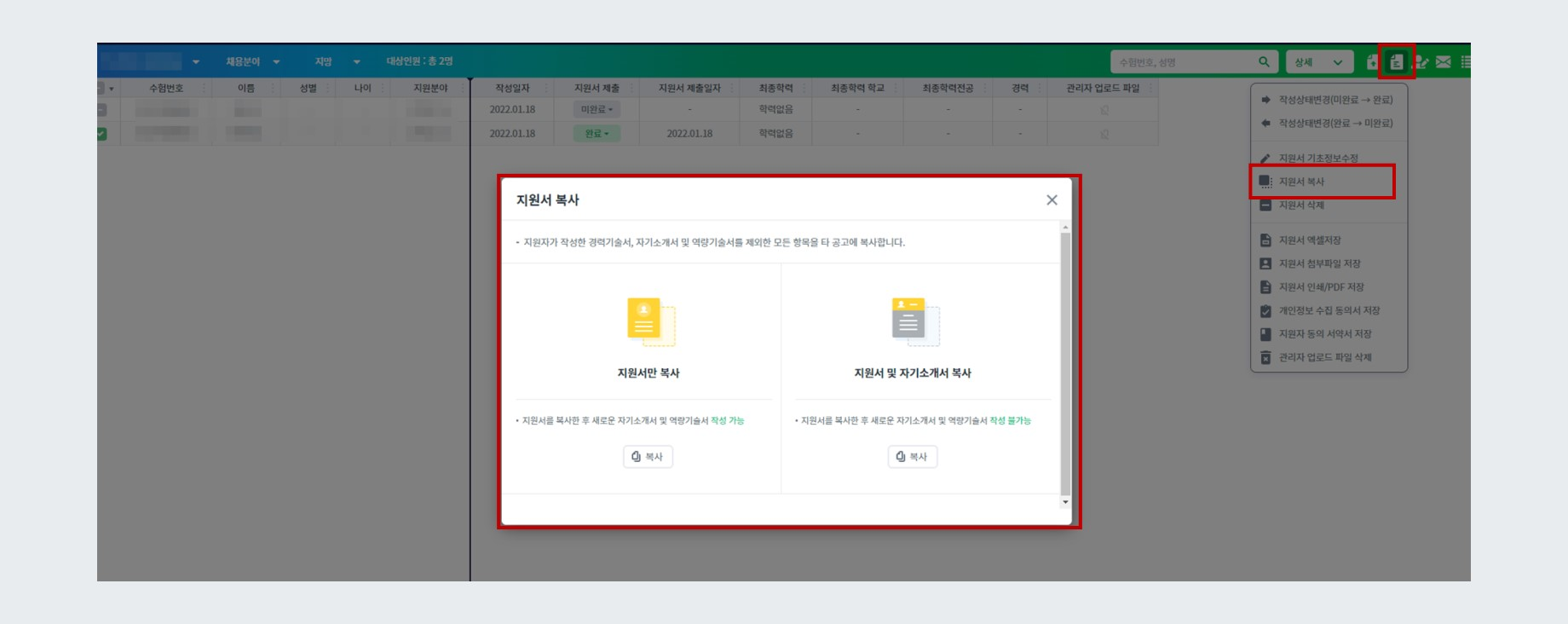Viewport: 1568px width, 624px height.
Task: Select 작성상태변경(완료 → 미완료) menu item
Action: 1328,124
